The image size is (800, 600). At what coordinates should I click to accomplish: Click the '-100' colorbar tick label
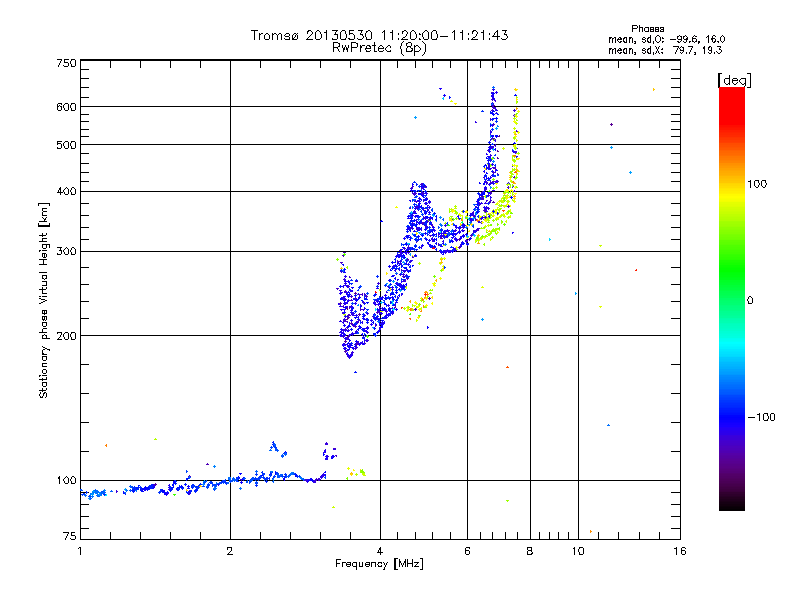(x=761, y=417)
